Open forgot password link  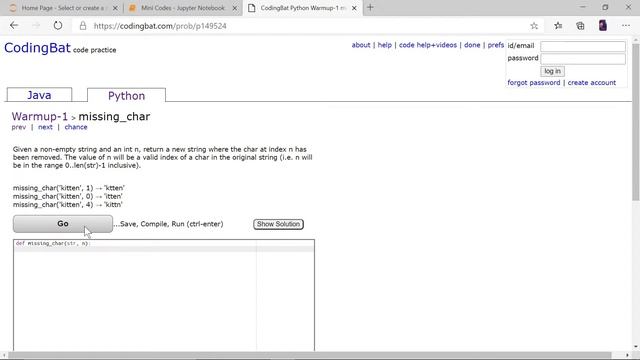click(533, 82)
